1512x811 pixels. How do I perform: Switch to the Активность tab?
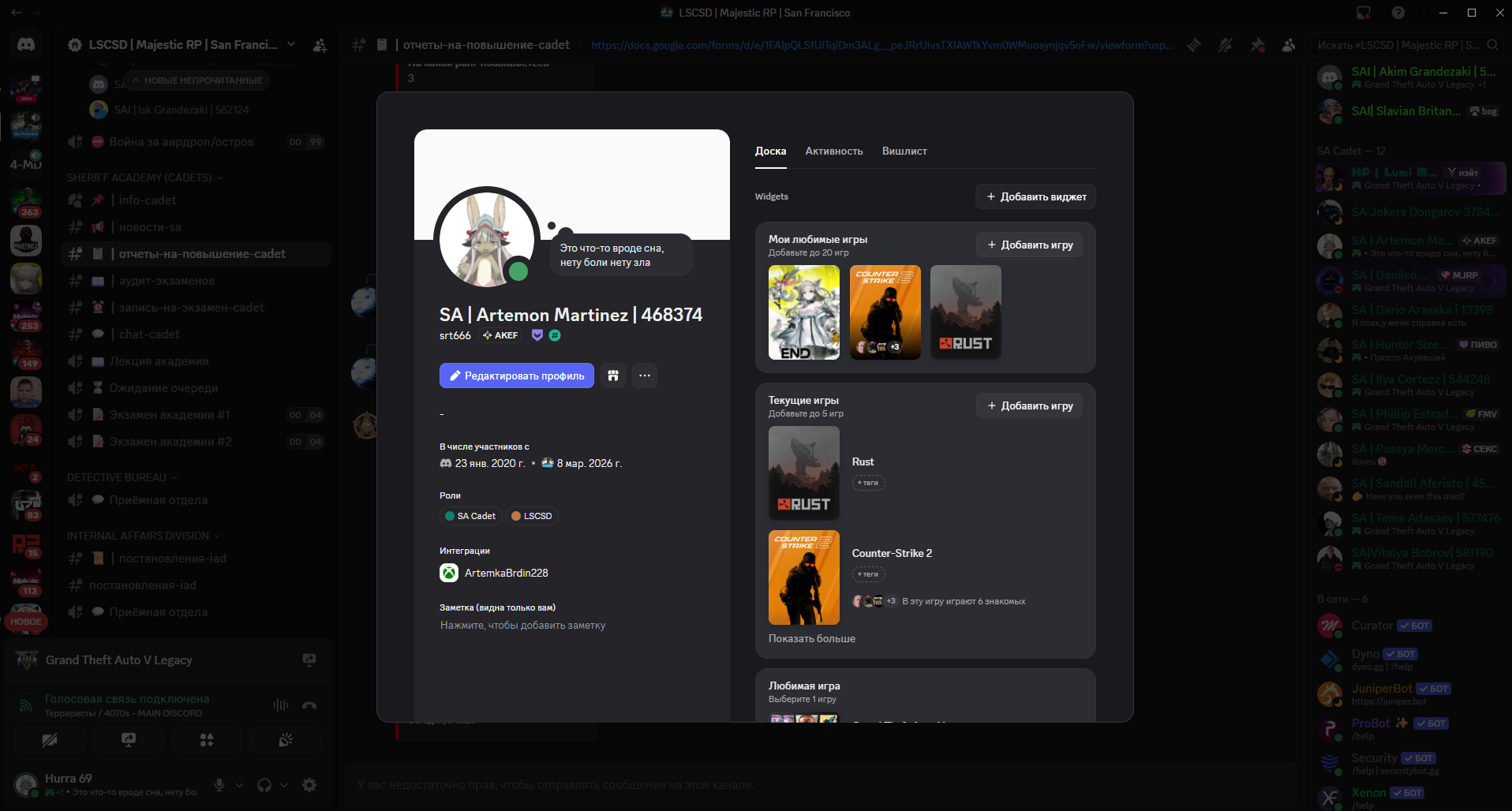[833, 151]
